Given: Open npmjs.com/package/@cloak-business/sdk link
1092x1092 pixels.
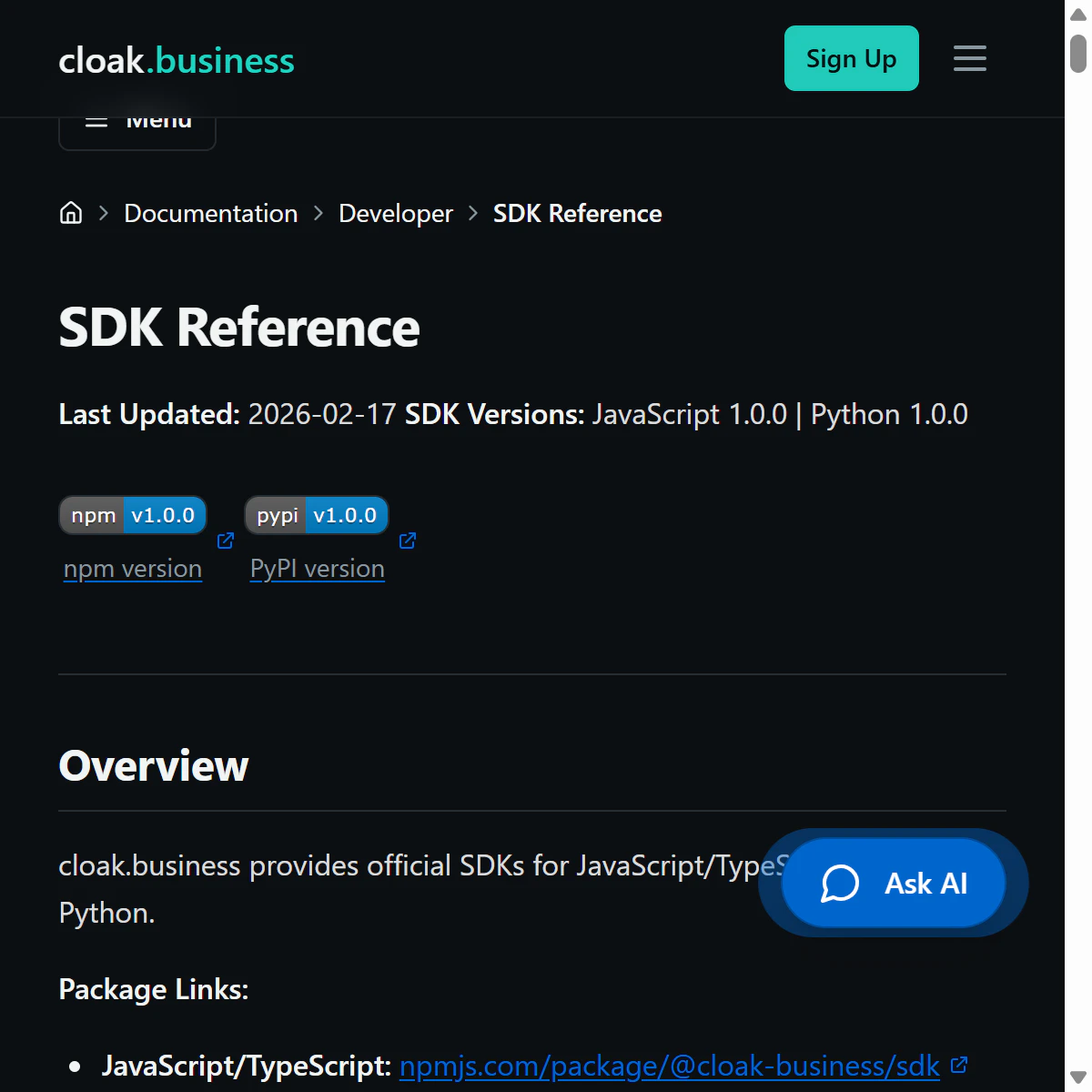Looking at the screenshot, I should (670, 1066).
